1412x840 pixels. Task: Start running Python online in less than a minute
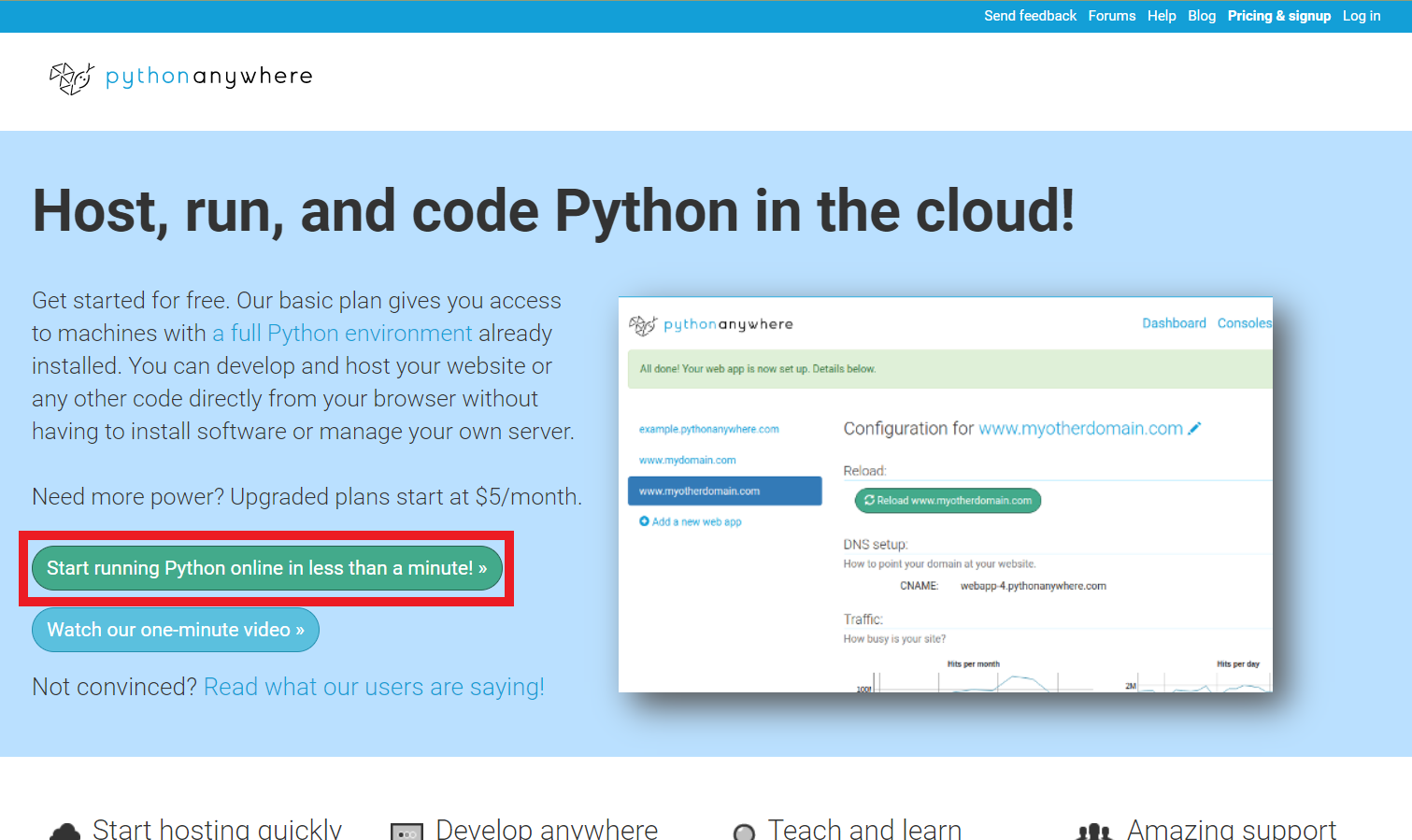pos(267,567)
